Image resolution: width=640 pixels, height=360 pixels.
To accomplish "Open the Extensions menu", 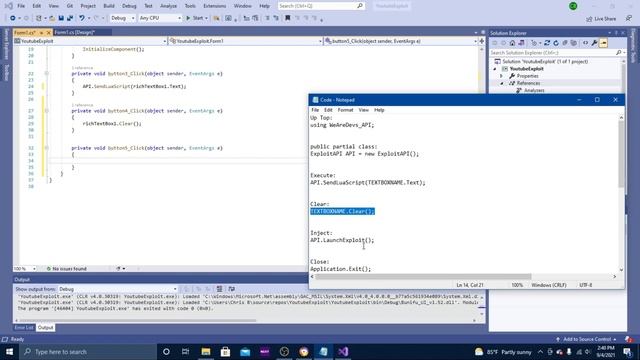I will click(x=214, y=6).
